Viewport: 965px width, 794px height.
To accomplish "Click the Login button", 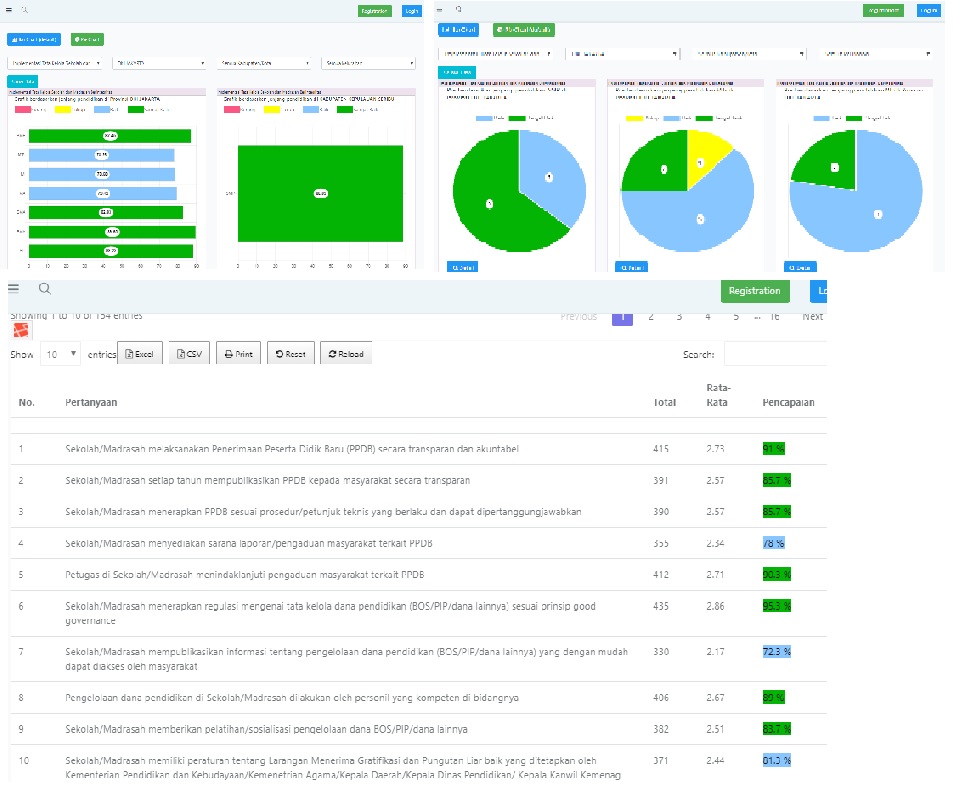I will 820,291.
